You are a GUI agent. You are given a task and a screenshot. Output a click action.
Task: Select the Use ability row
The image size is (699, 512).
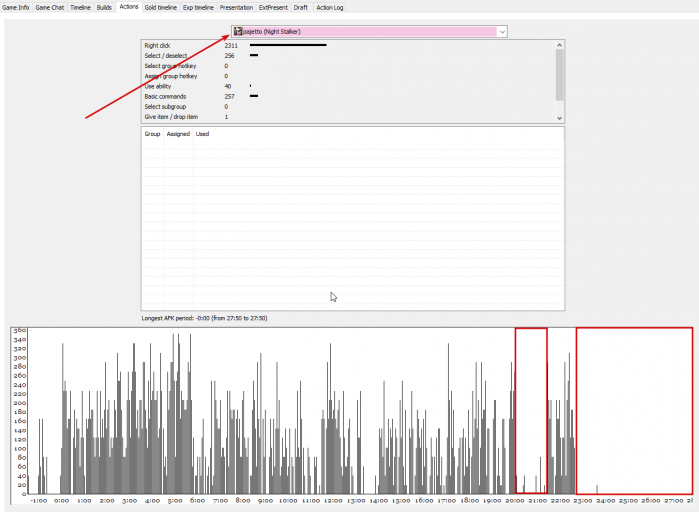pyautogui.click(x=348, y=86)
